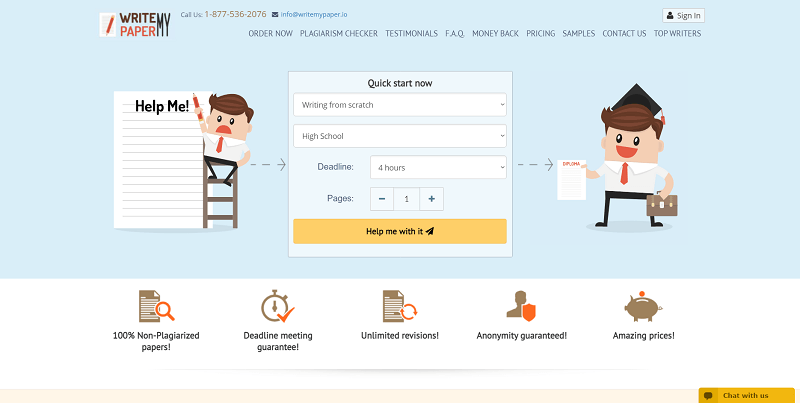Image resolution: width=800 pixels, height=403 pixels.
Task: Decrease pages with the minus button
Action: click(x=382, y=199)
